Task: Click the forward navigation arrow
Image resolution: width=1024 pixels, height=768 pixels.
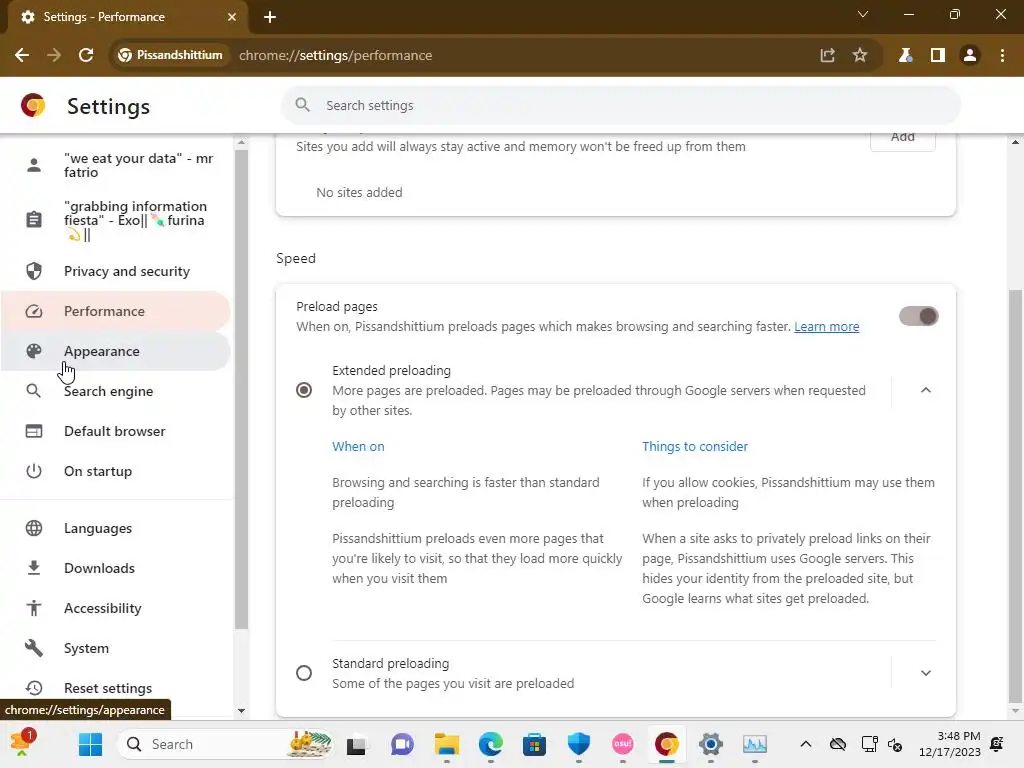Action: click(54, 56)
